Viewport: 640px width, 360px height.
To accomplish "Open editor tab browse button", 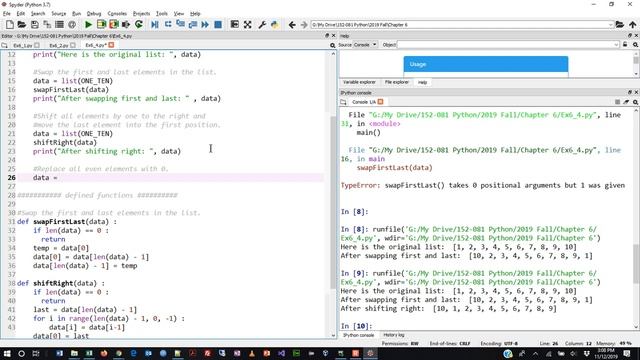I will tap(4, 45).
